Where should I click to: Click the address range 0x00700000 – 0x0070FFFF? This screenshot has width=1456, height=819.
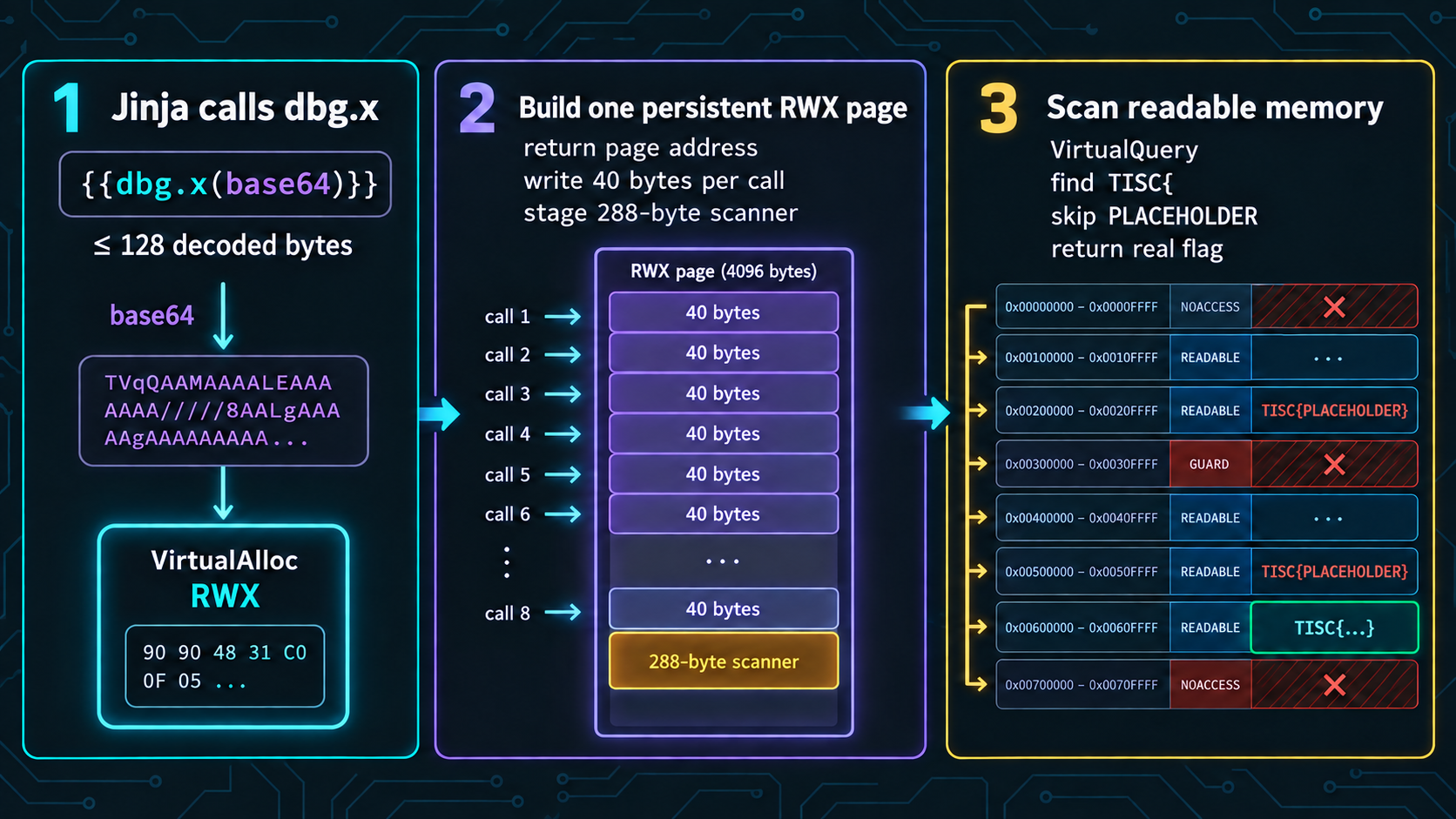coord(1082,685)
